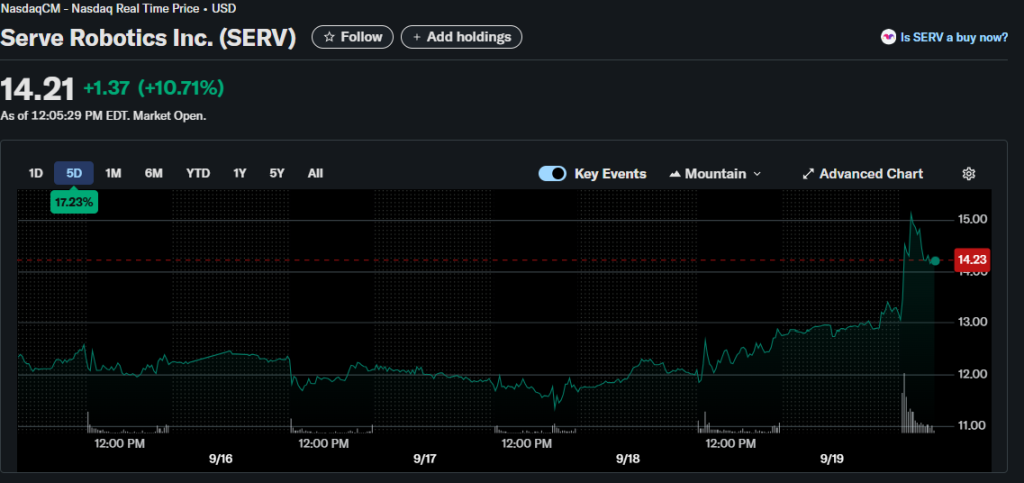1024x483 pixels.
Task: Click the 15.00 price axis label
Action: tap(971, 219)
